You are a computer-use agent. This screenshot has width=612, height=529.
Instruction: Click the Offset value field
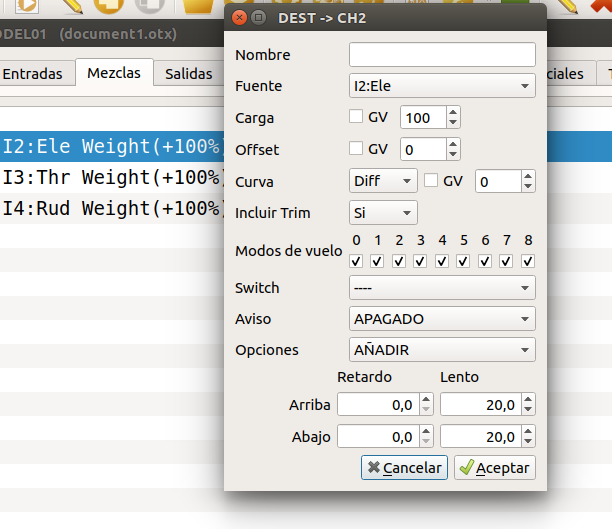coord(423,150)
